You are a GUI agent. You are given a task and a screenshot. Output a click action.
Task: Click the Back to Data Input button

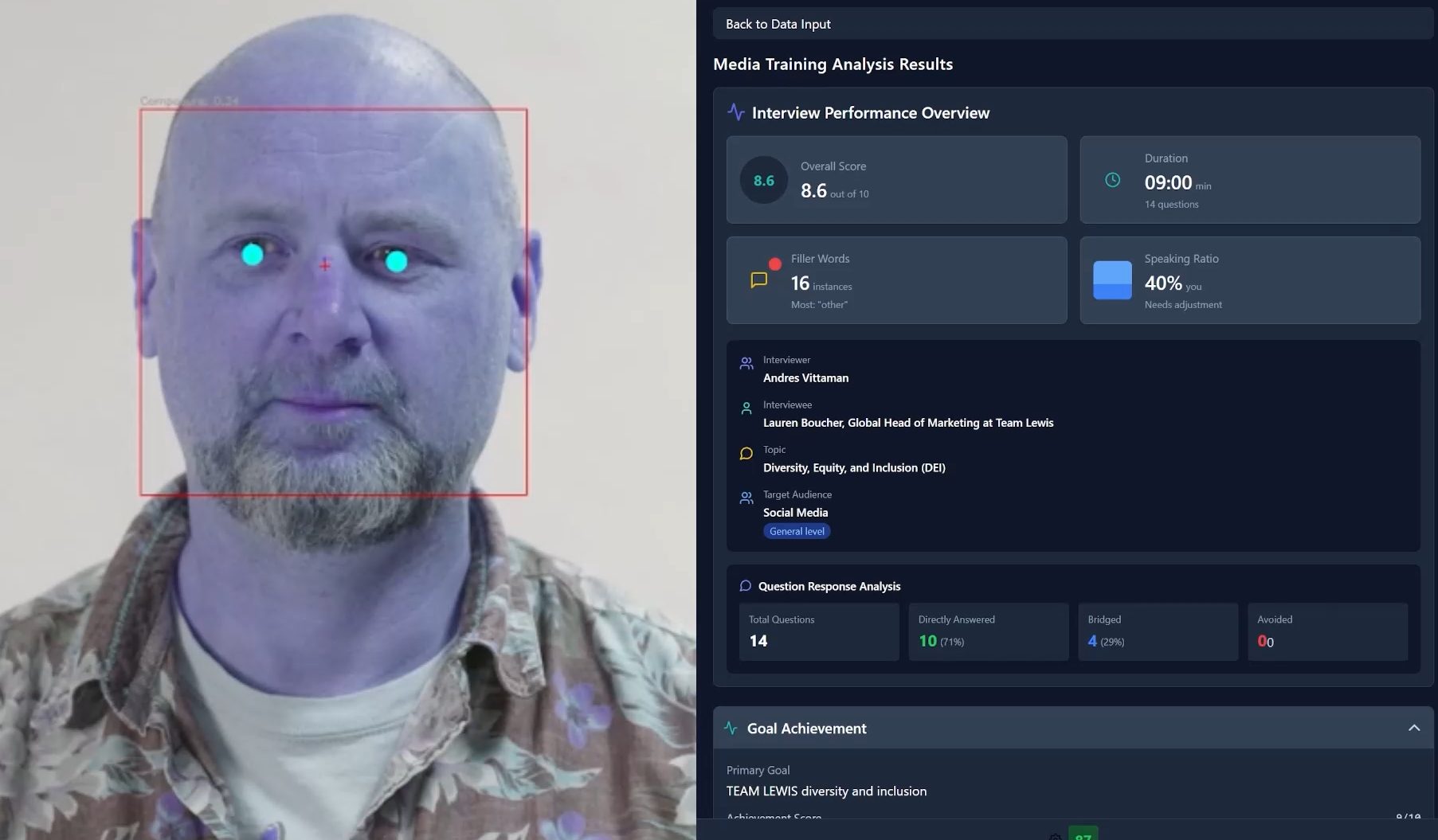point(778,24)
